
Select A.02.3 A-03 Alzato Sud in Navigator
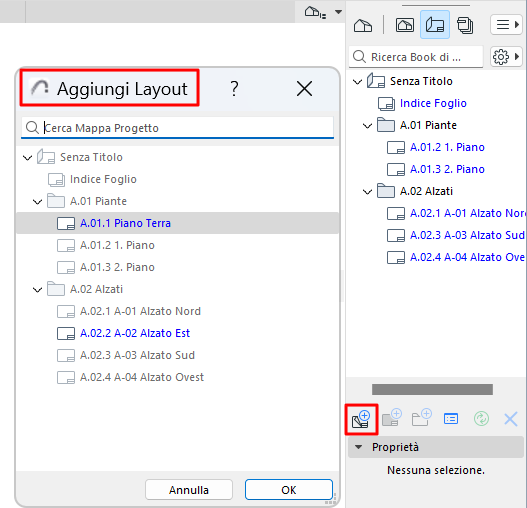(x=467, y=235)
